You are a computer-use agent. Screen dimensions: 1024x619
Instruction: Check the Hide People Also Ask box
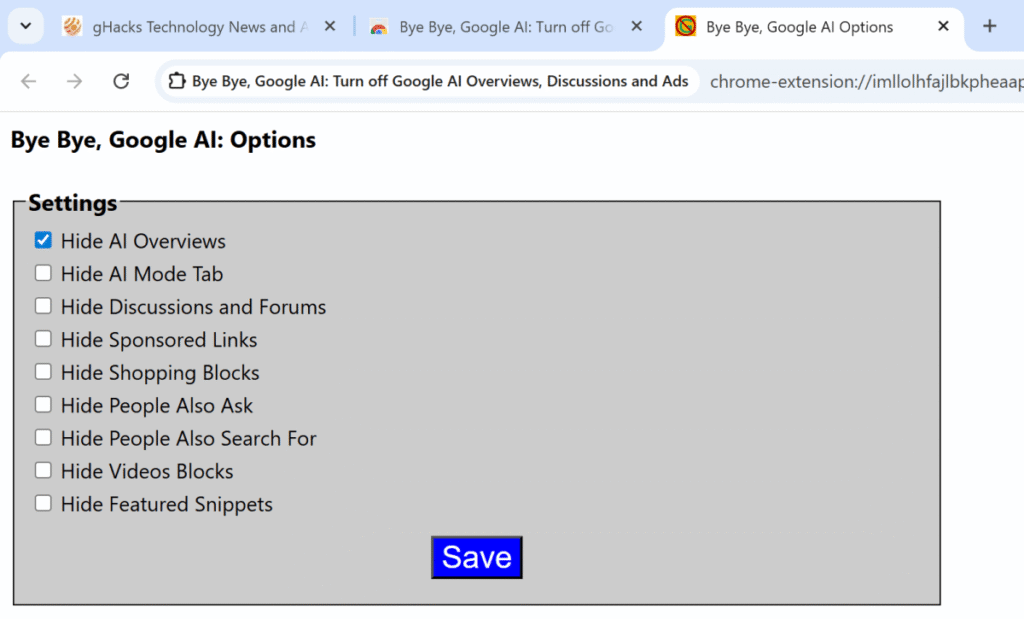43,405
